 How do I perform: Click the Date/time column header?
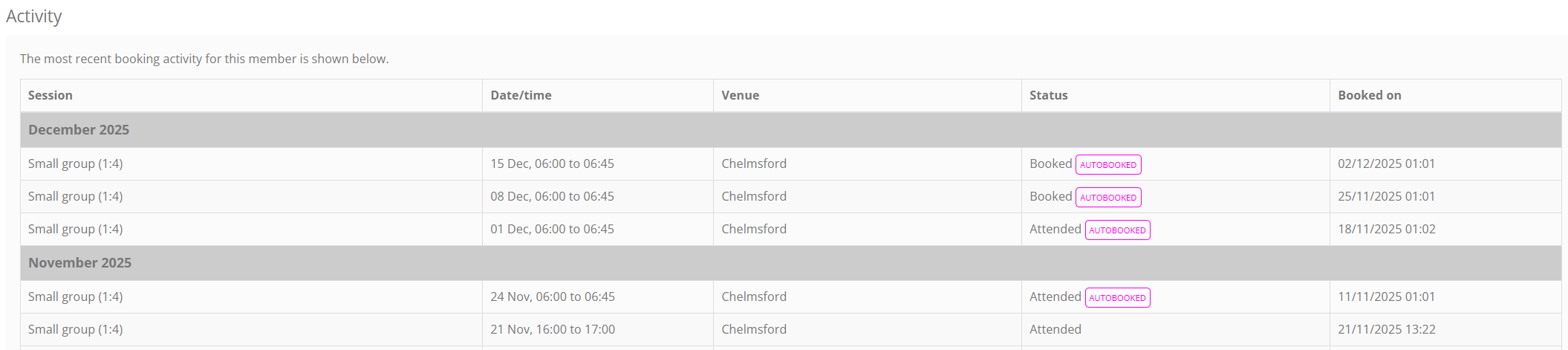[x=521, y=95]
